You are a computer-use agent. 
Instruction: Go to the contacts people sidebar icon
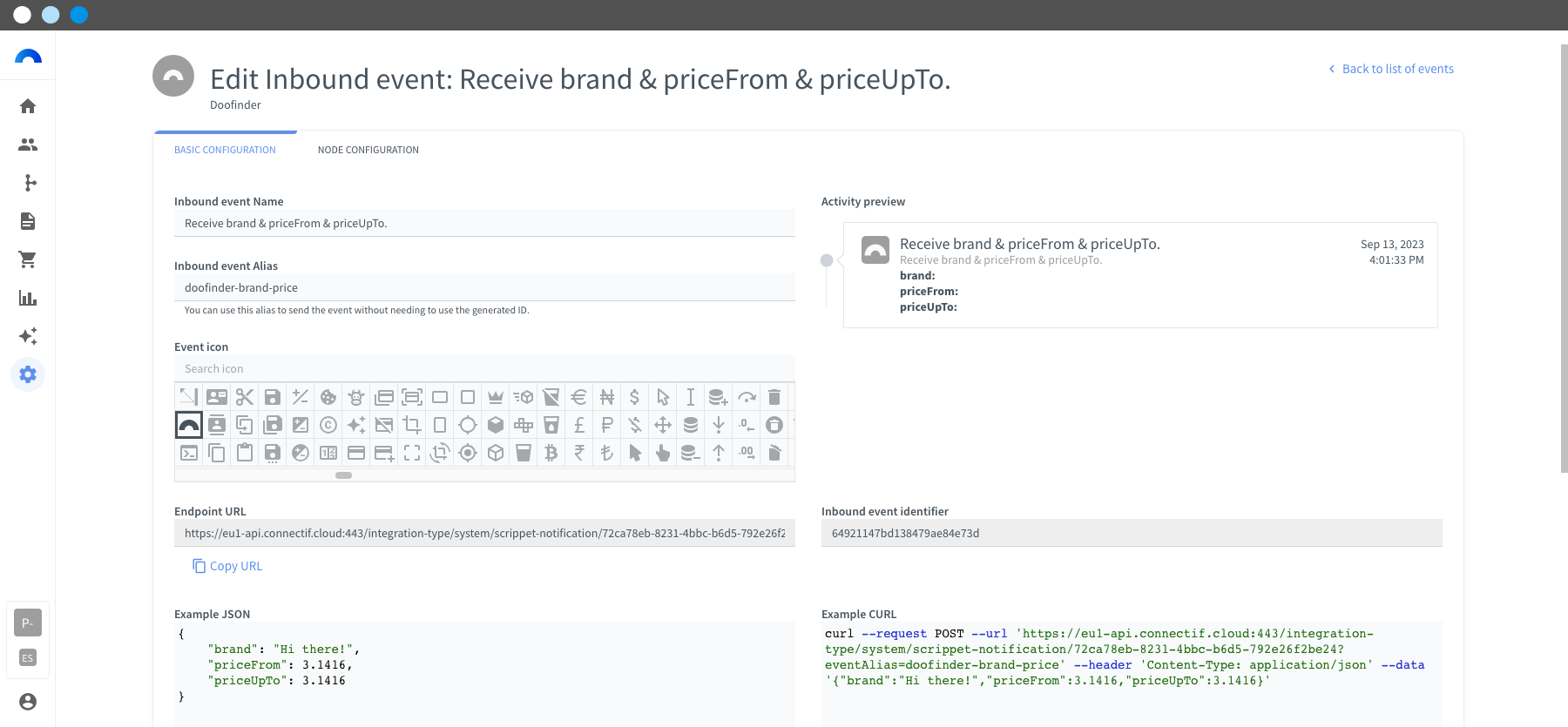(28, 145)
